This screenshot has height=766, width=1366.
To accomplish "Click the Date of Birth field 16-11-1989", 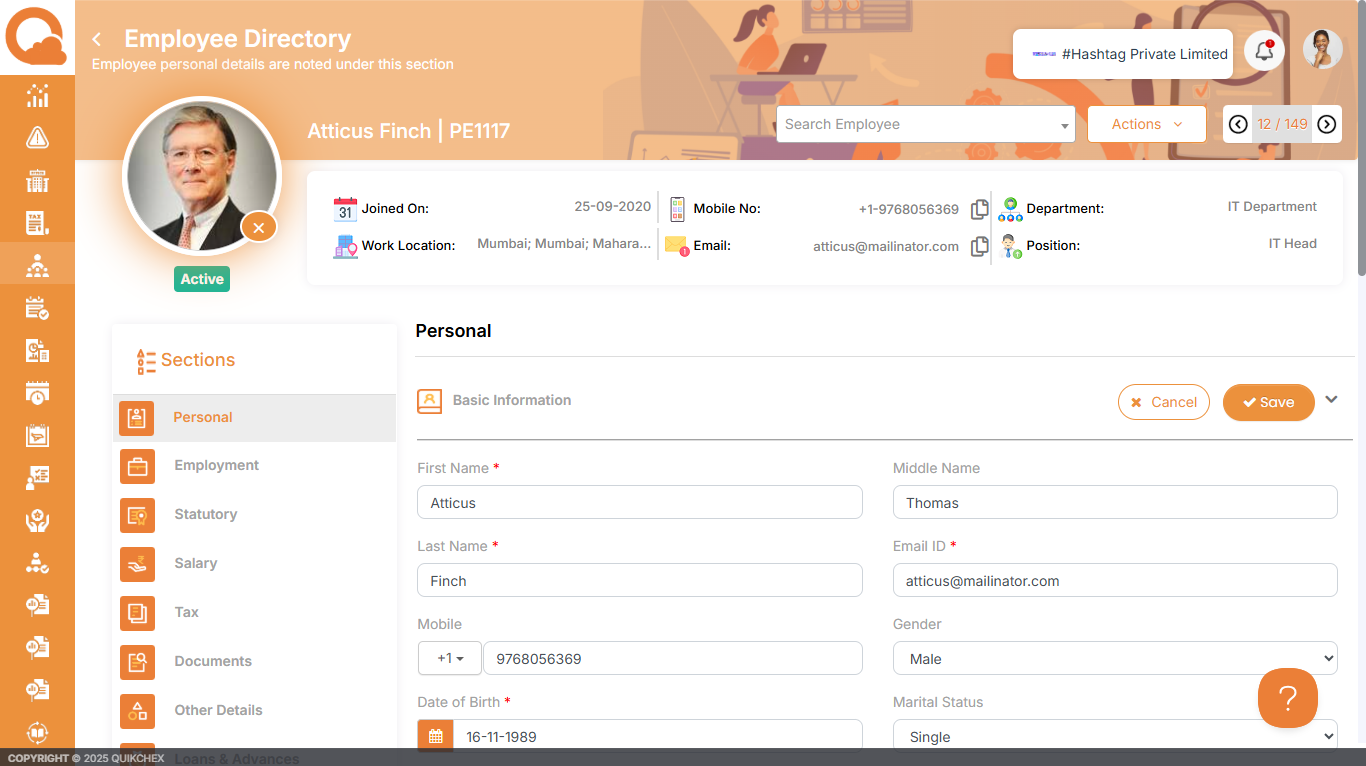I will tap(658, 735).
